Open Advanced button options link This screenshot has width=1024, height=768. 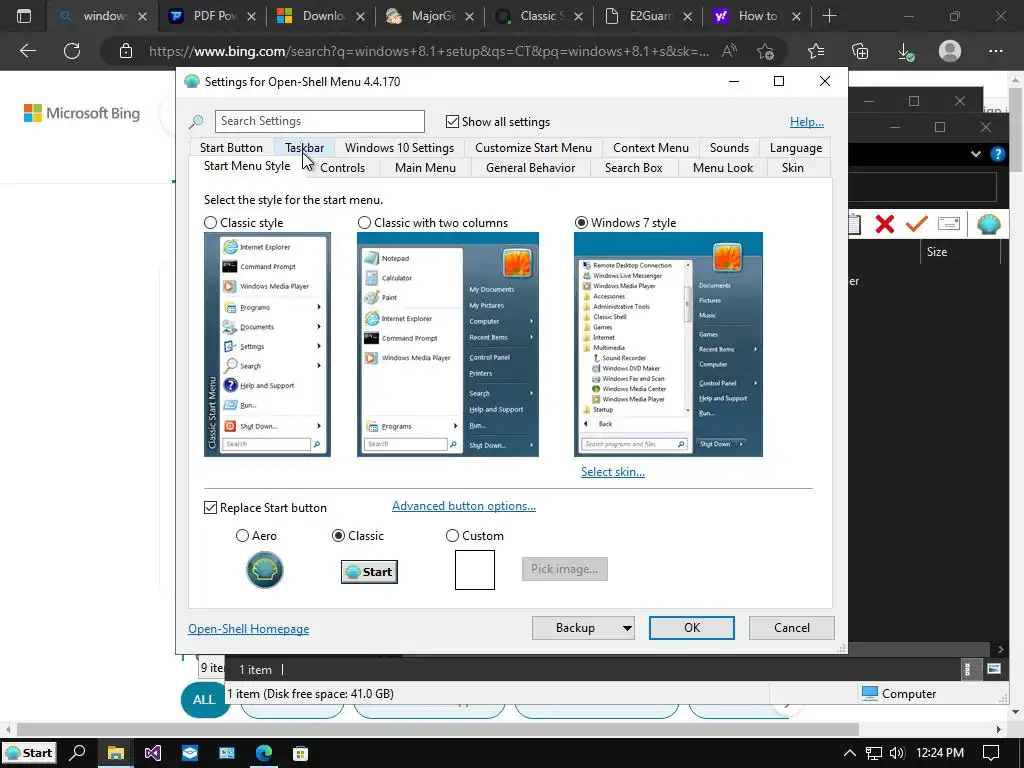[464, 506]
